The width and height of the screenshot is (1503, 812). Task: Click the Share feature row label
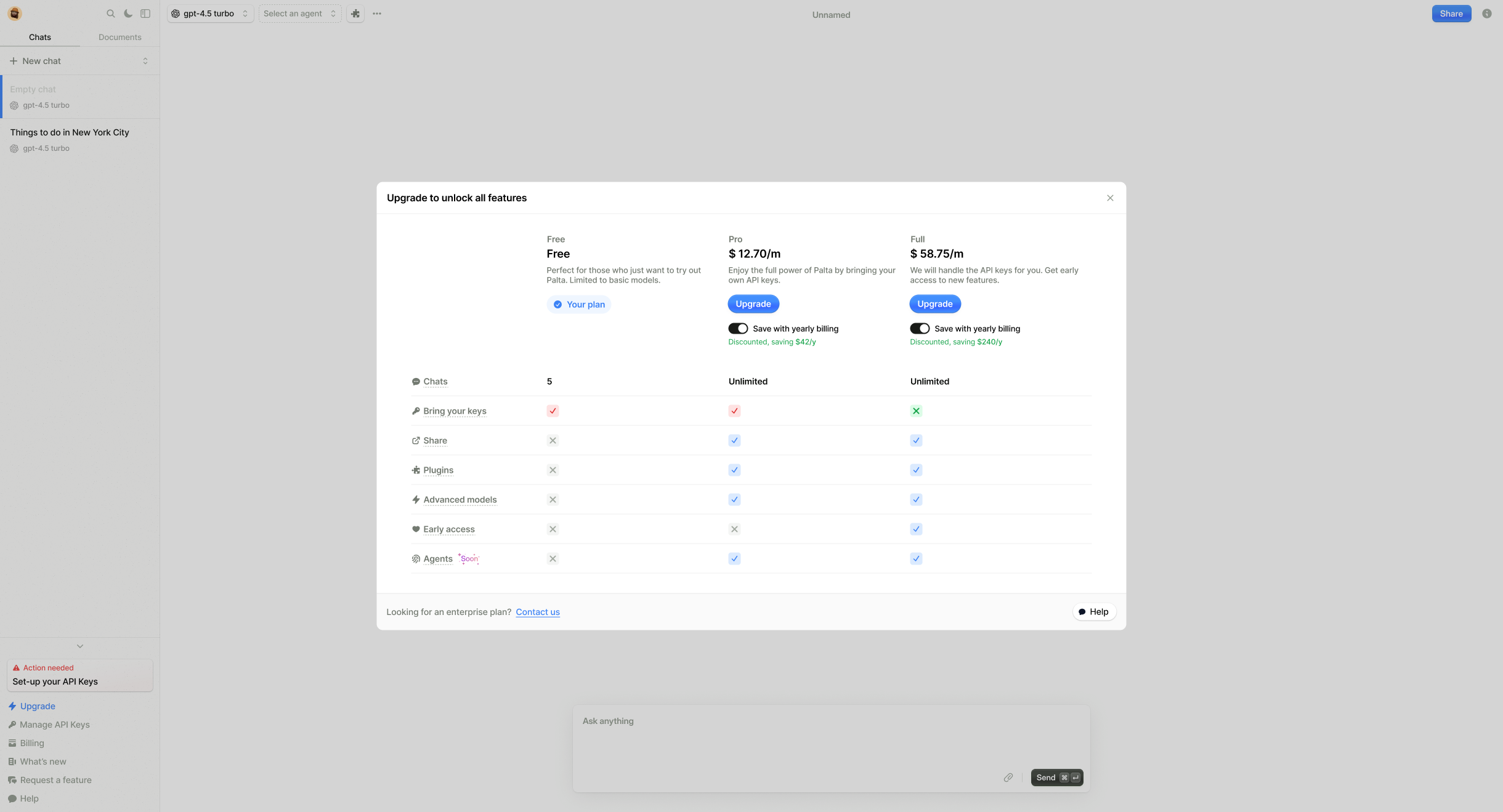(435, 441)
